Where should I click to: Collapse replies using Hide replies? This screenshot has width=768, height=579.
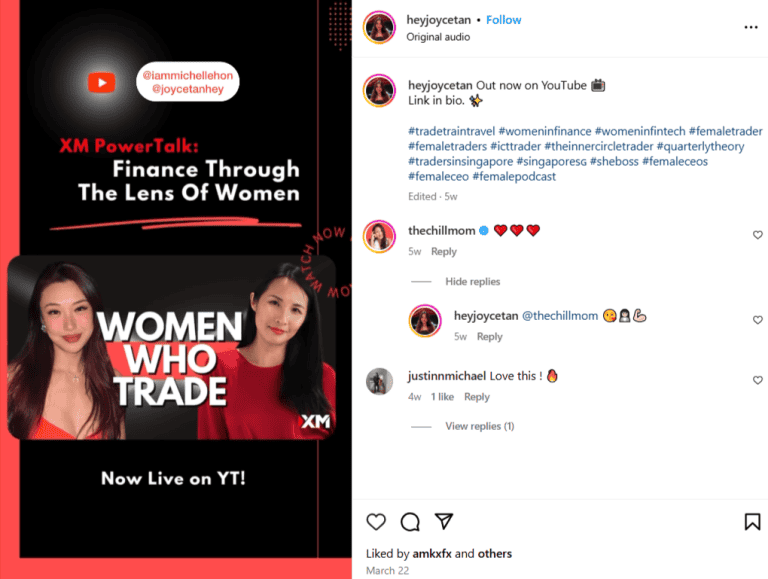[x=473, y=282]
